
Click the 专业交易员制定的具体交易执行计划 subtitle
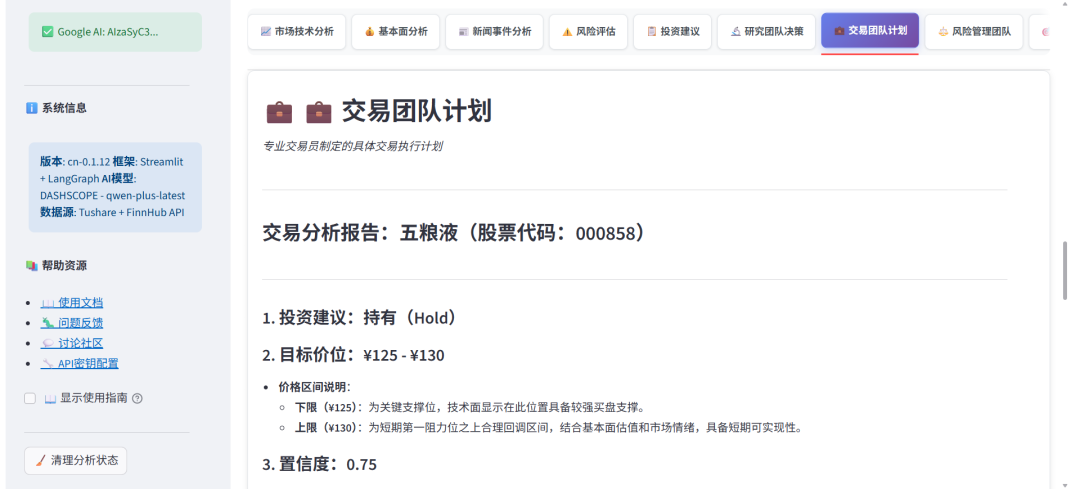click(x=352, y=146)
